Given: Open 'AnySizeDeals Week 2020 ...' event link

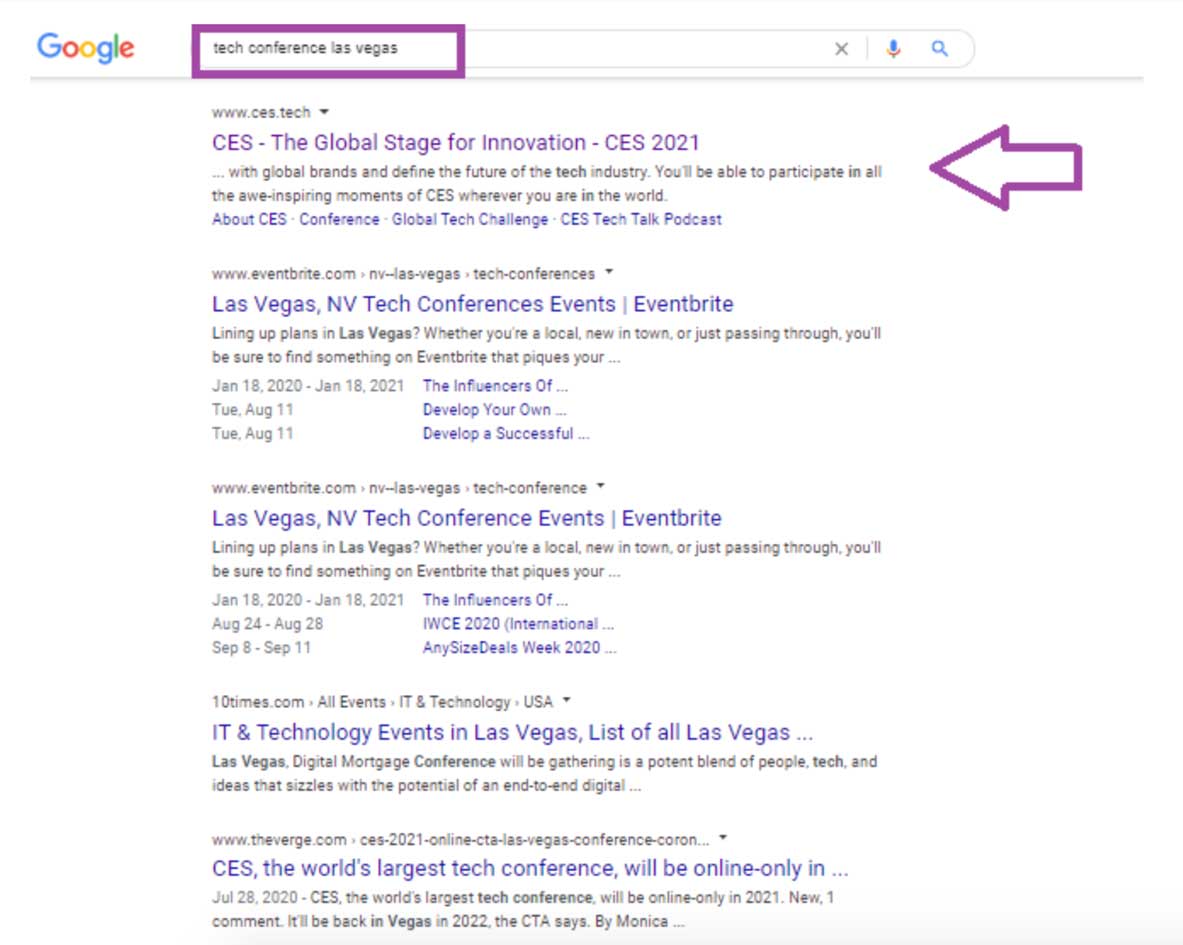Looking at the screenshot, I should coord(519,648).
